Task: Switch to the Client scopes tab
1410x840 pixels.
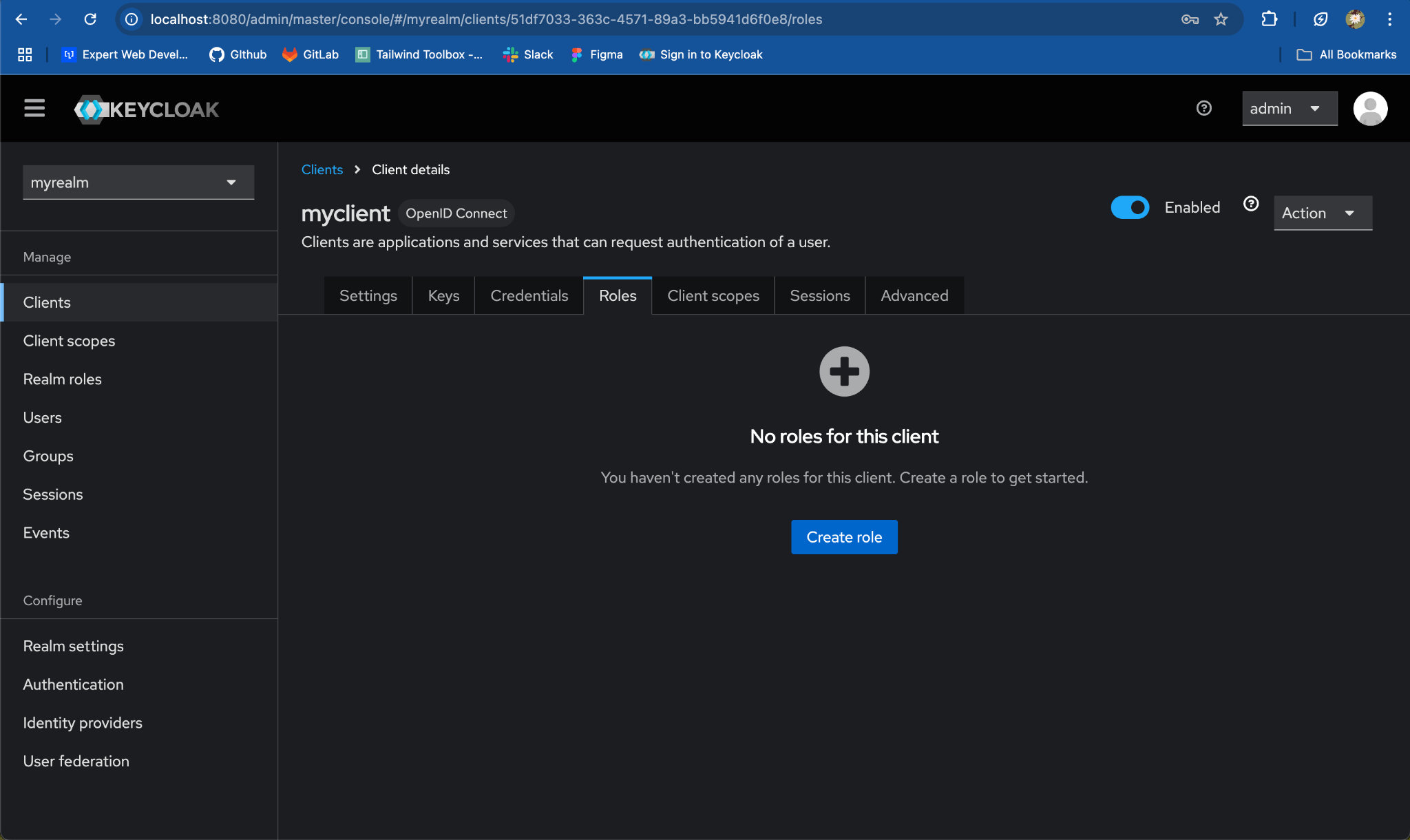Action: (713, 295)
